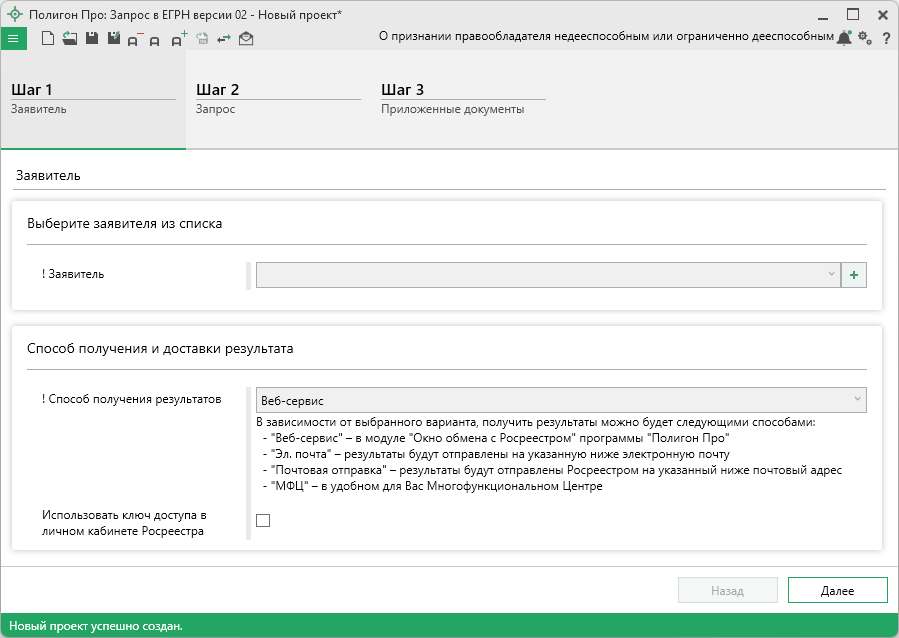The height and width of the screenshot is (638, 899).
Task: Switch to Шаг 2 Запрос tab
Action: pyautogui.click(x=277, y=99)
